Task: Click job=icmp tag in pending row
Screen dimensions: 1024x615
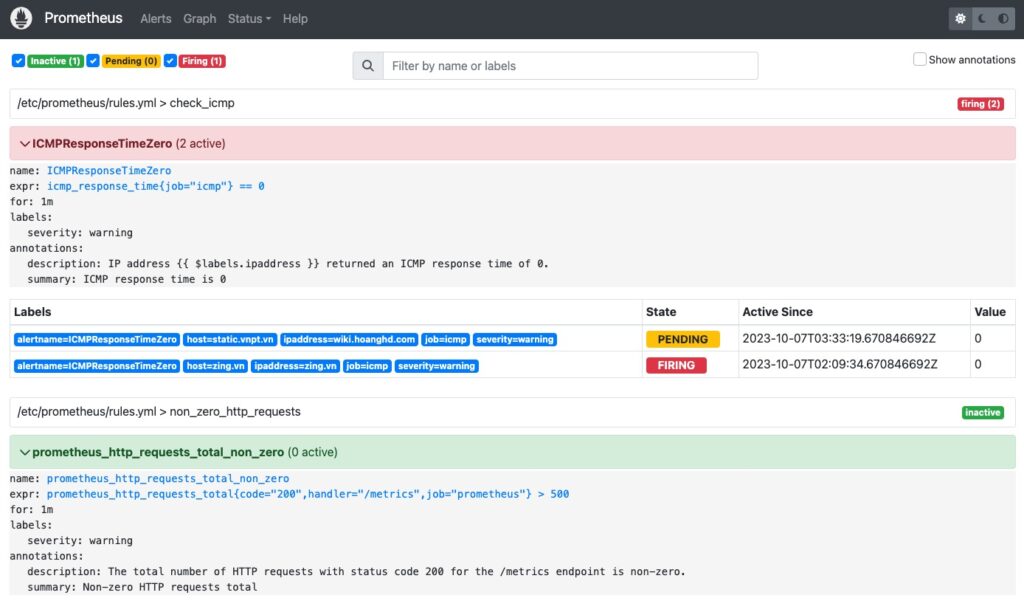Action: (445, 339)
